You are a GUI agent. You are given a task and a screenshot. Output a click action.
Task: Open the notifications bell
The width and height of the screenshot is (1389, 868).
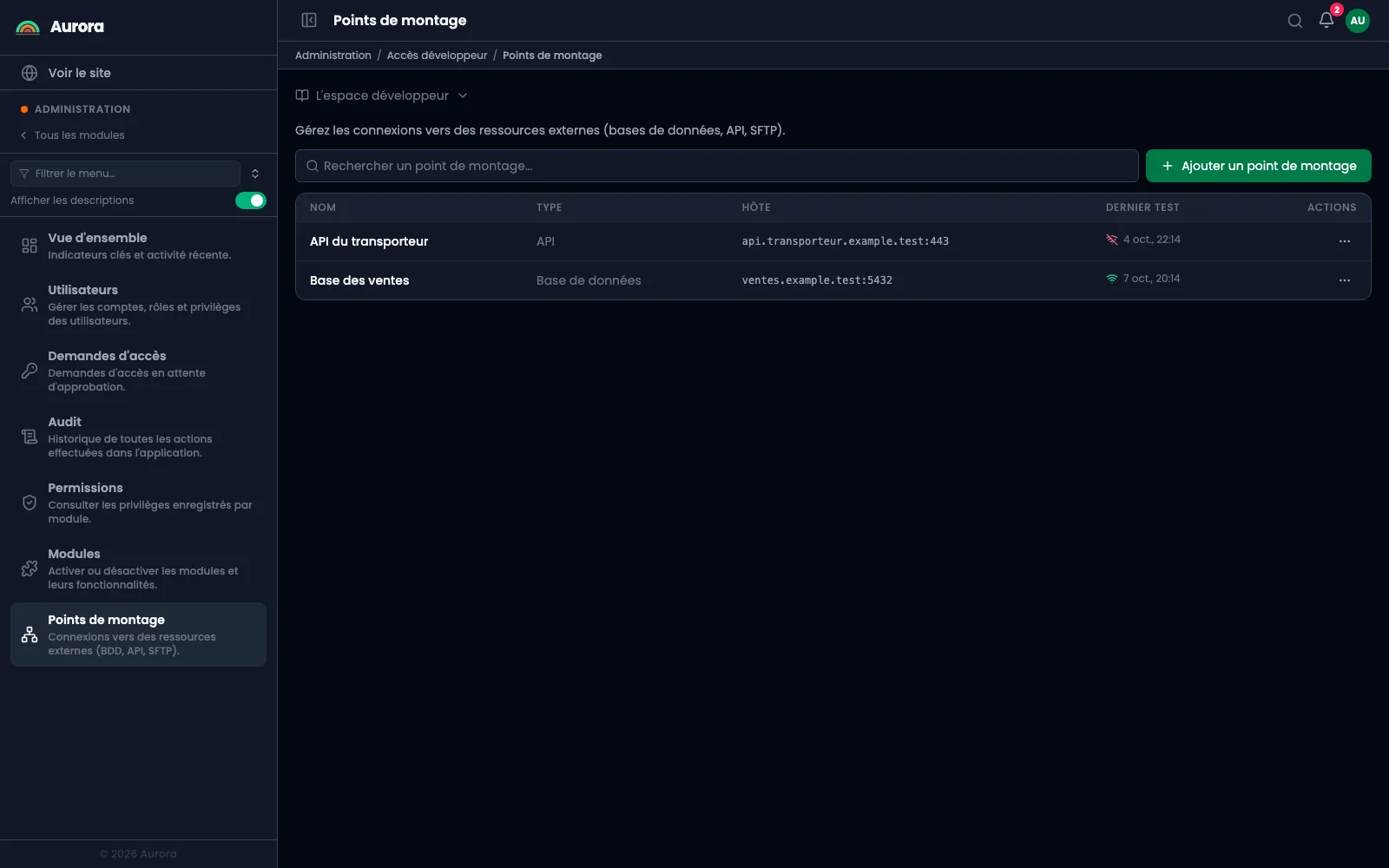pos(1326,20)
